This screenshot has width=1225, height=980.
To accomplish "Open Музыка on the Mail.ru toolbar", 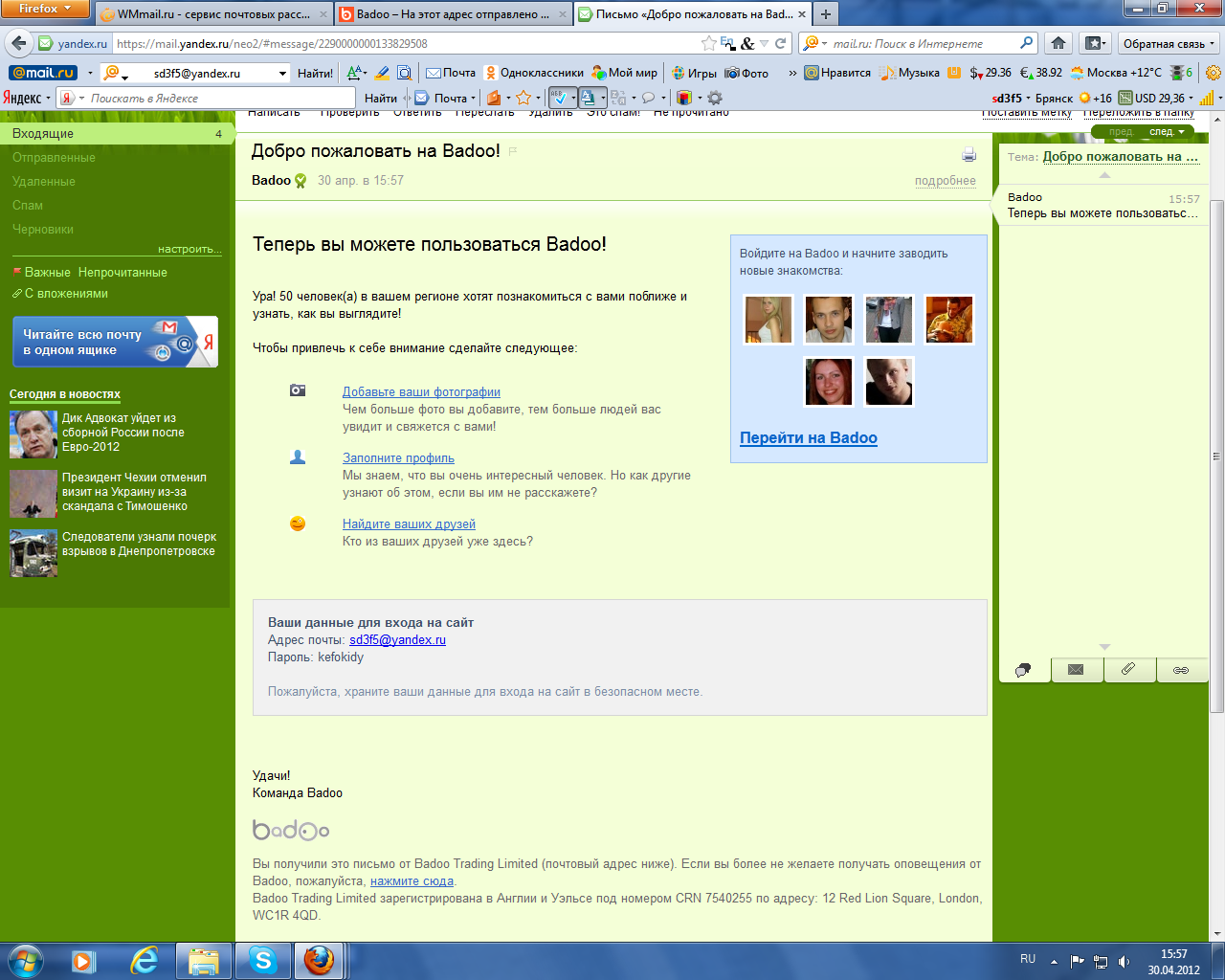I will coord(911,73).
